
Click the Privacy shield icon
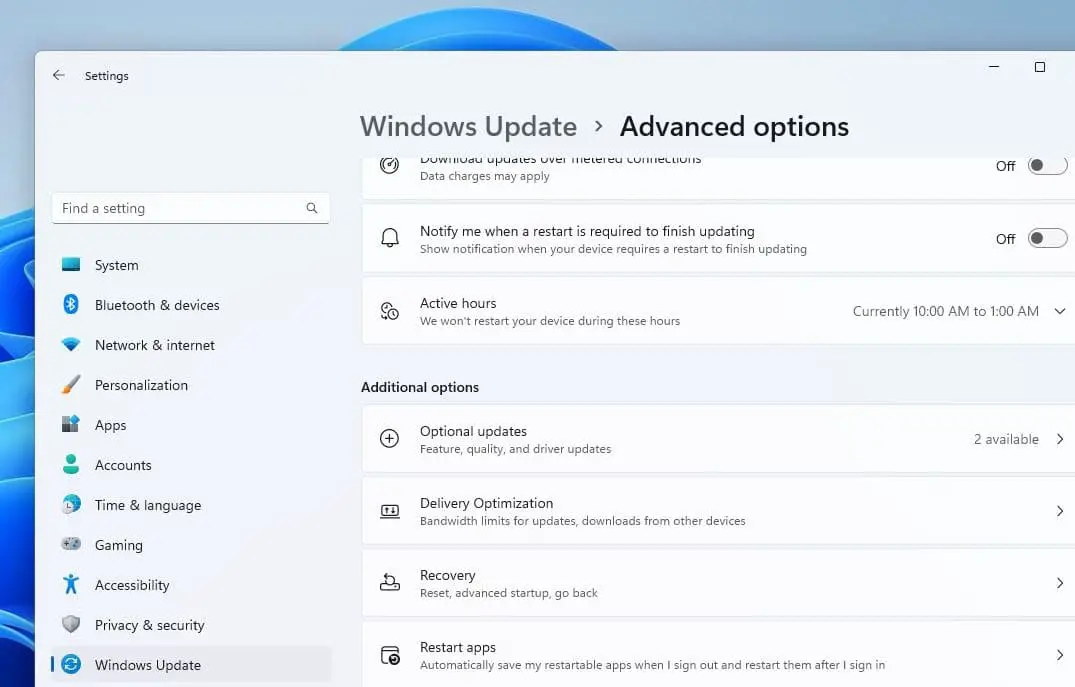click(71, 625)
